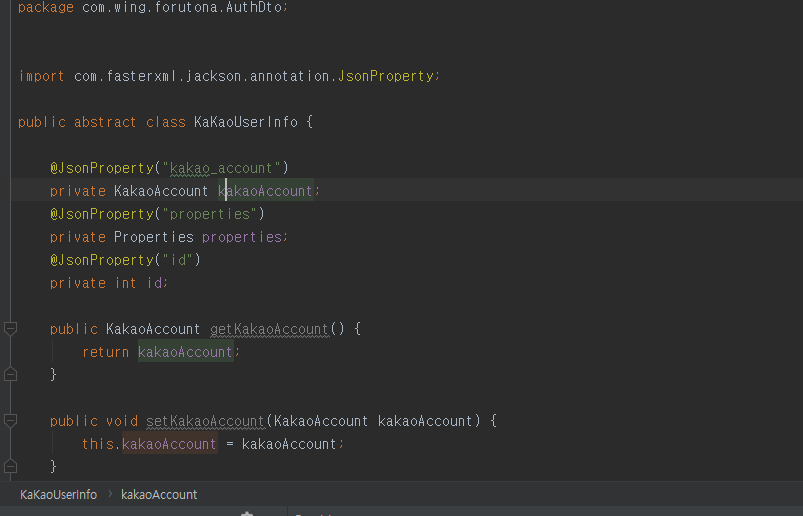
Task: Click @JsonProperty annotation above kakaoAccount field
Action: [102, 168]
